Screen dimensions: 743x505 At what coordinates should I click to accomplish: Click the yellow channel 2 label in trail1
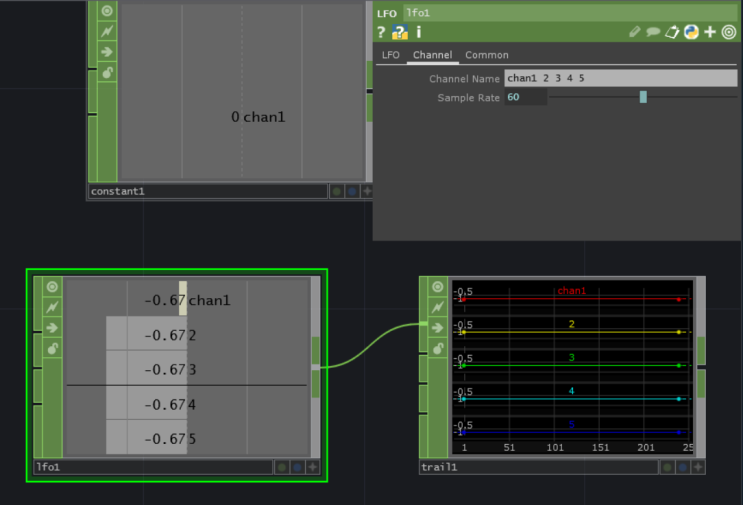click(571, 324)
